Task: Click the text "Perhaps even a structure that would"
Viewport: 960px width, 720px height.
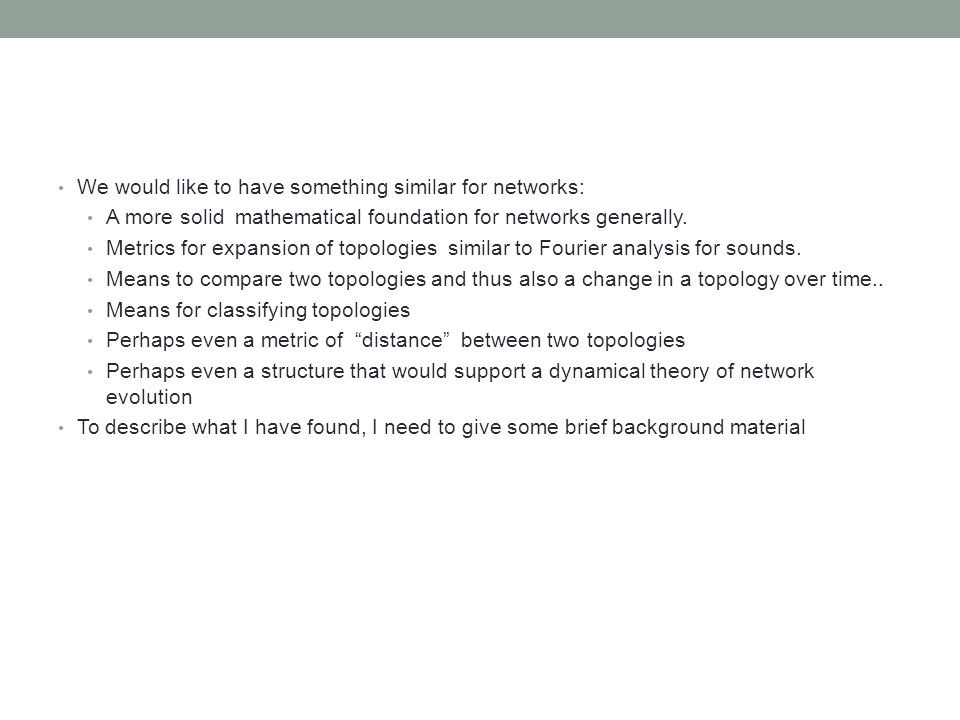Action: (277, 372)
